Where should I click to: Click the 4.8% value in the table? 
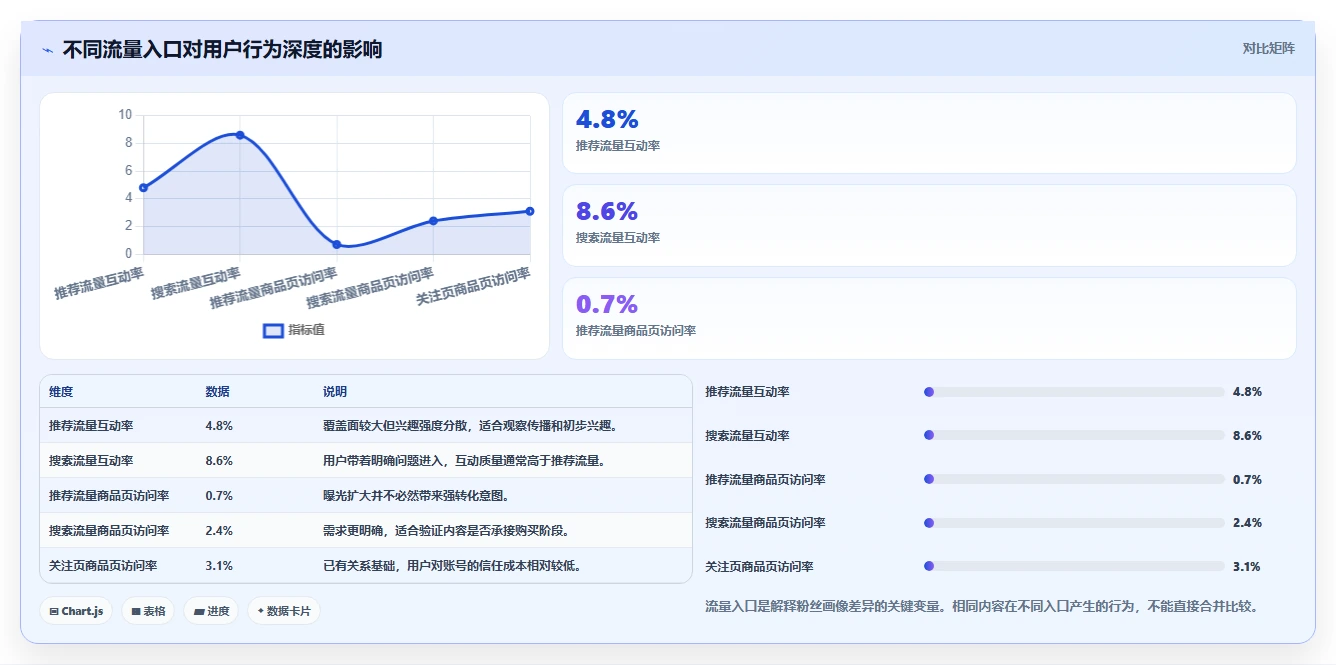219,426
